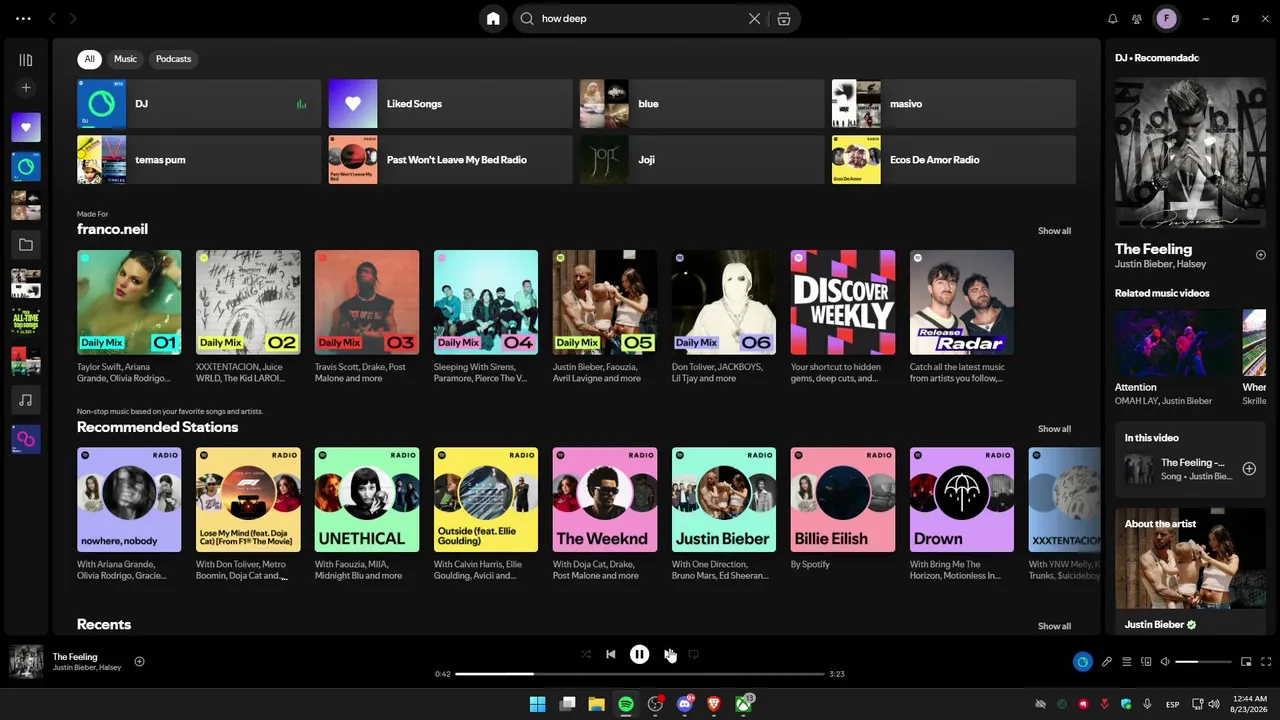Add The Feeling to library in right panel
This screenshot has width=1280, height=720.
(x=1260, y=255)
